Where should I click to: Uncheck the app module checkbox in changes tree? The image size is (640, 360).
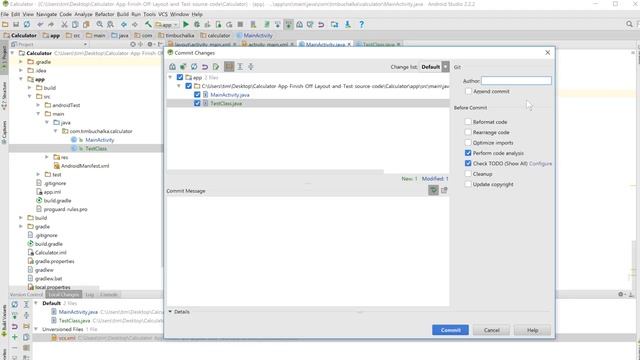tap(180, 77)
